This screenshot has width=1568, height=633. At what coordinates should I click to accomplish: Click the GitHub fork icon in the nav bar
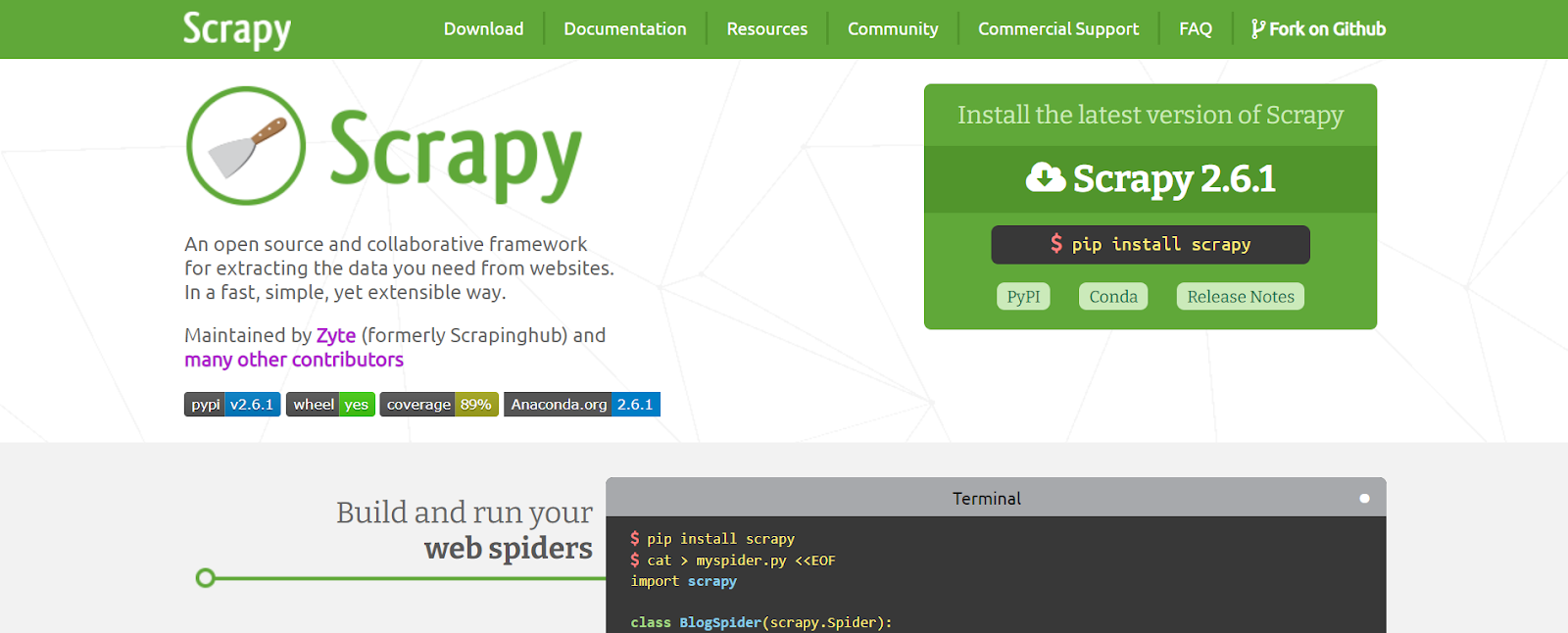click(1257, 29)
